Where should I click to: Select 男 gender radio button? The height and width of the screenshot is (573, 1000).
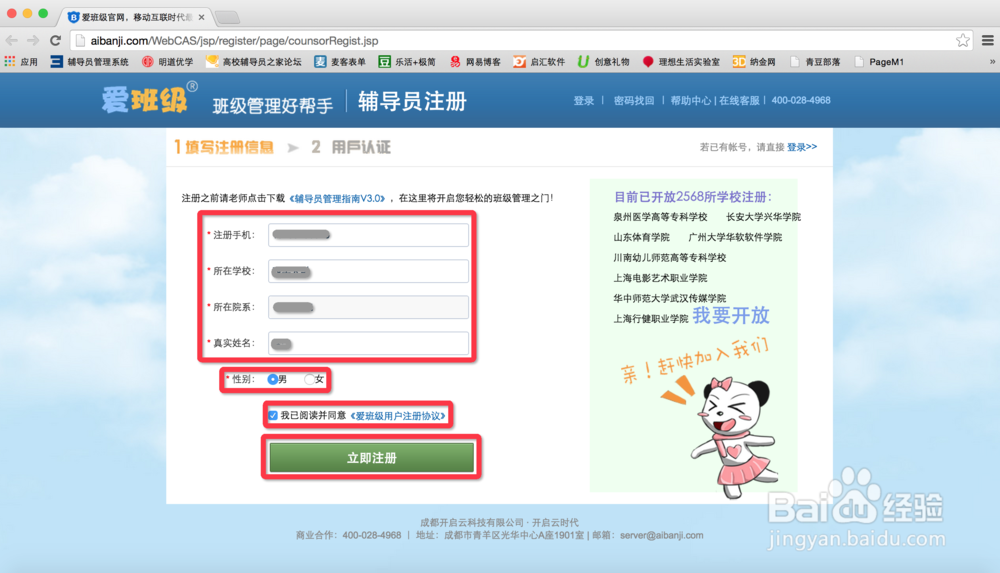pos(272,379)
